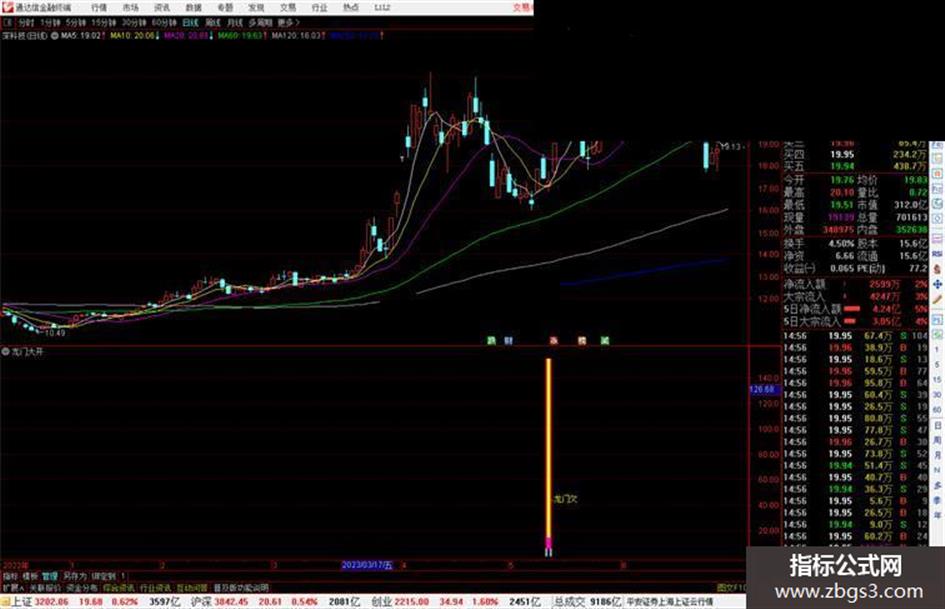Image resolution: width=945 pixels, height=609 pixels.
Task: Open the 综合资讯 tab
Action: pyautogui.click(x=119, y=588)
